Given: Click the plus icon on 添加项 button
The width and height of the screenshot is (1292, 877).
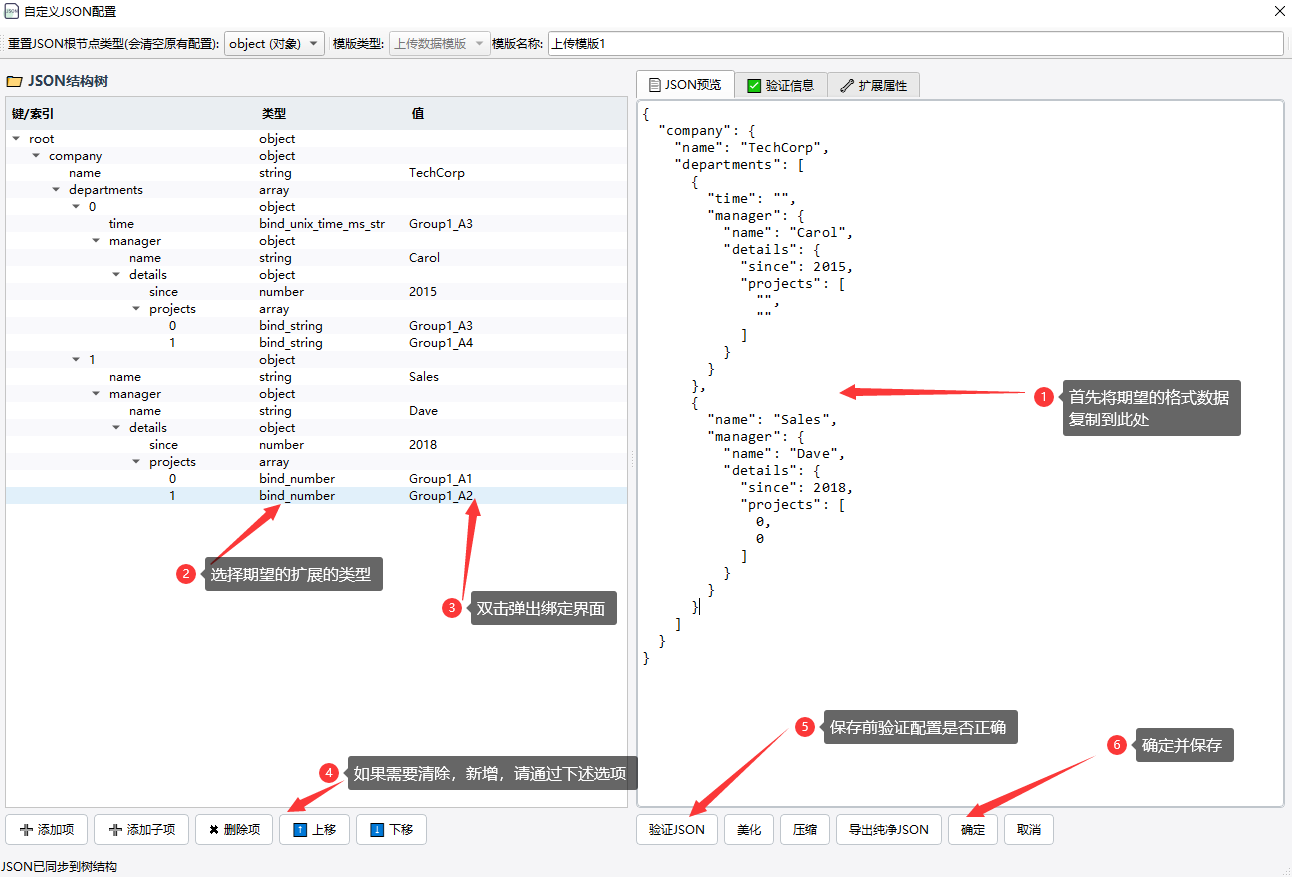Looking at the screenshot, I should tap(26, 830).
